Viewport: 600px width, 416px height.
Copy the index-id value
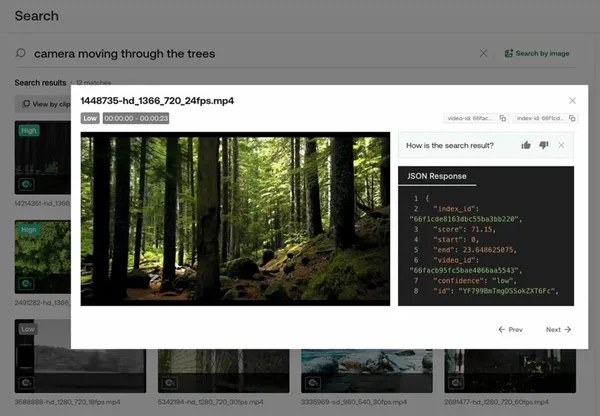tap(572, 118)
